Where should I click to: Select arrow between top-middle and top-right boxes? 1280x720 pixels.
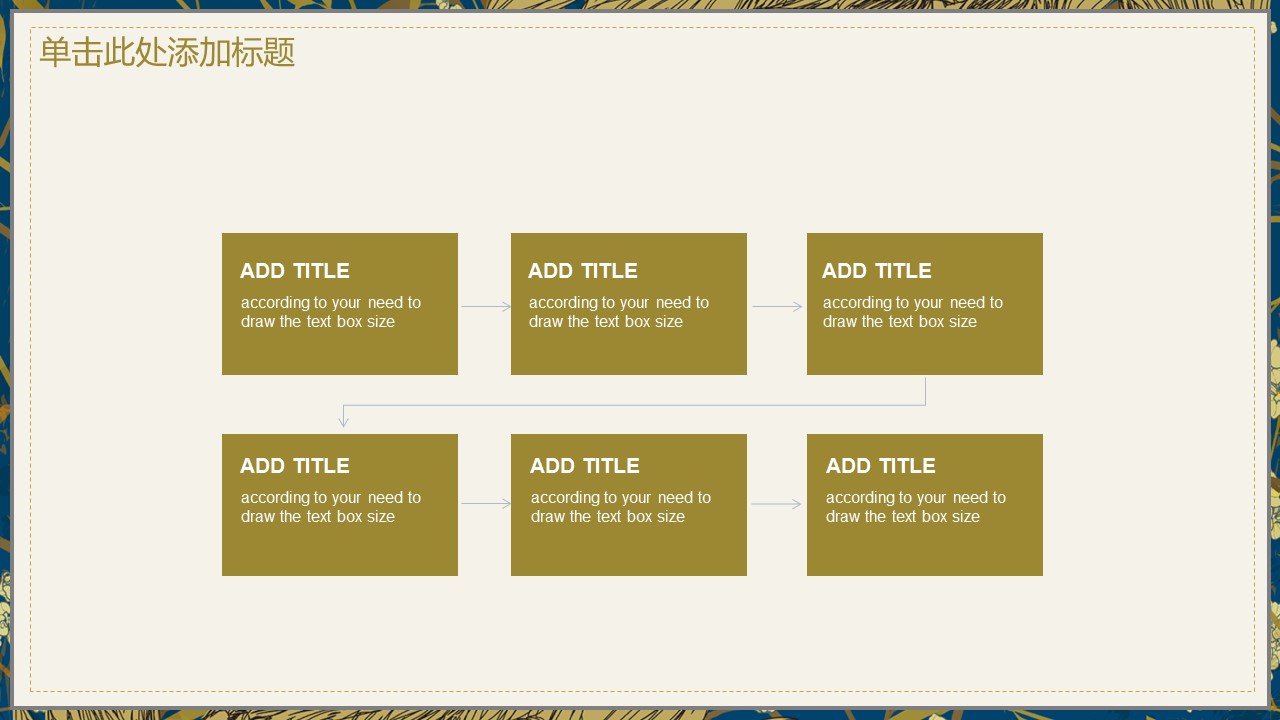tap(777, 307)
